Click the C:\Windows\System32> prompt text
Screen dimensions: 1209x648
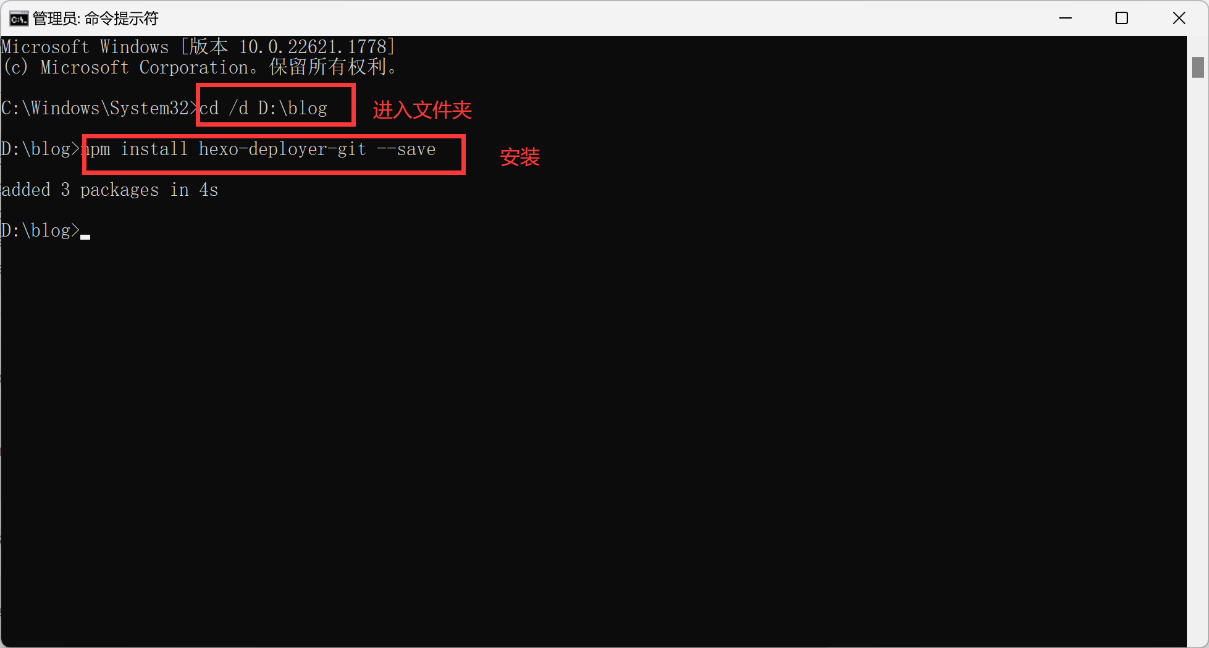tap(100, 108)
